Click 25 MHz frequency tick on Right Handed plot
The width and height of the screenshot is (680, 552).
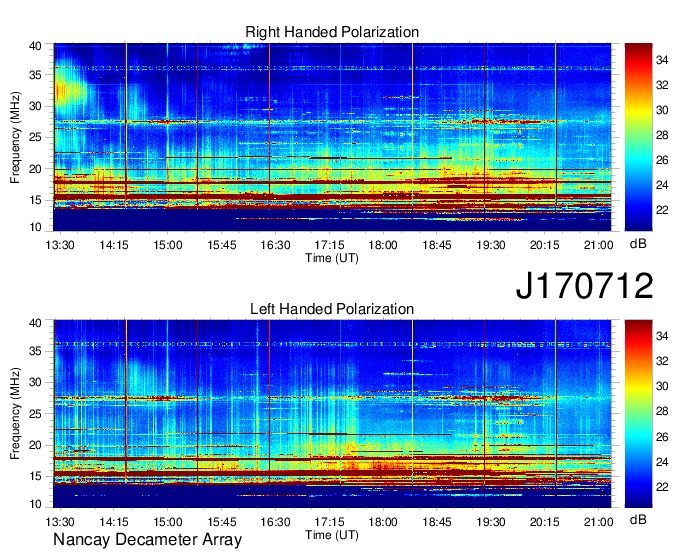(35, 137)
